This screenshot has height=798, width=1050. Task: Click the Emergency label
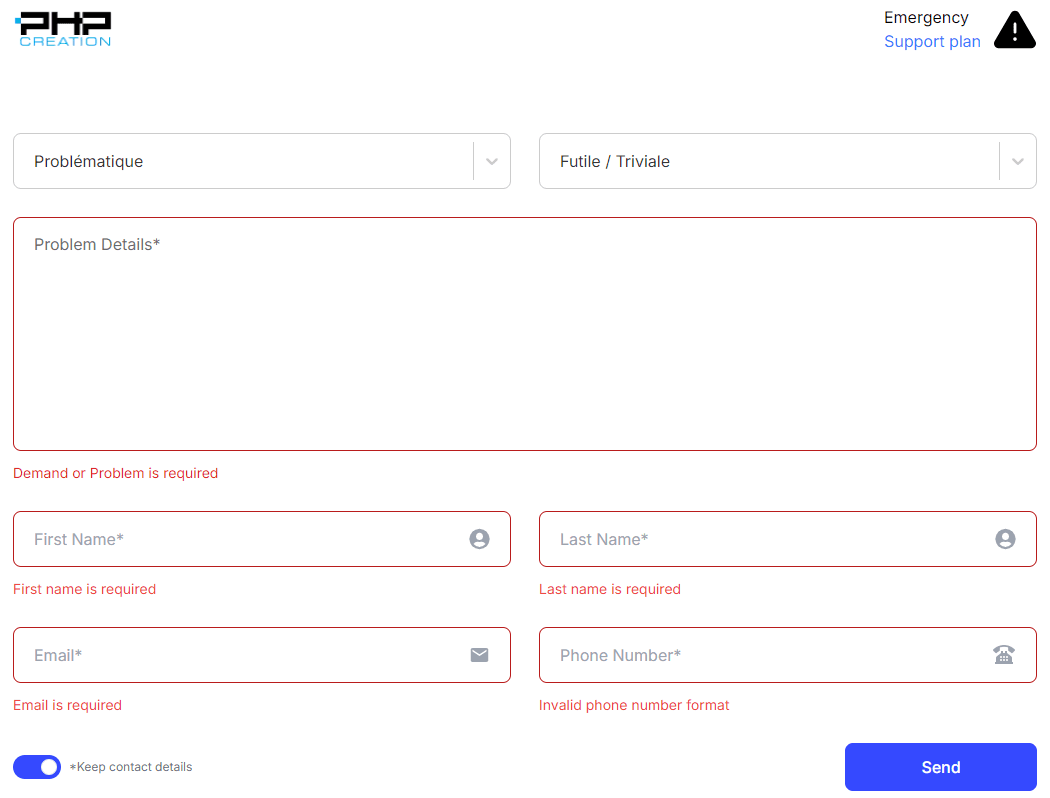926,17
